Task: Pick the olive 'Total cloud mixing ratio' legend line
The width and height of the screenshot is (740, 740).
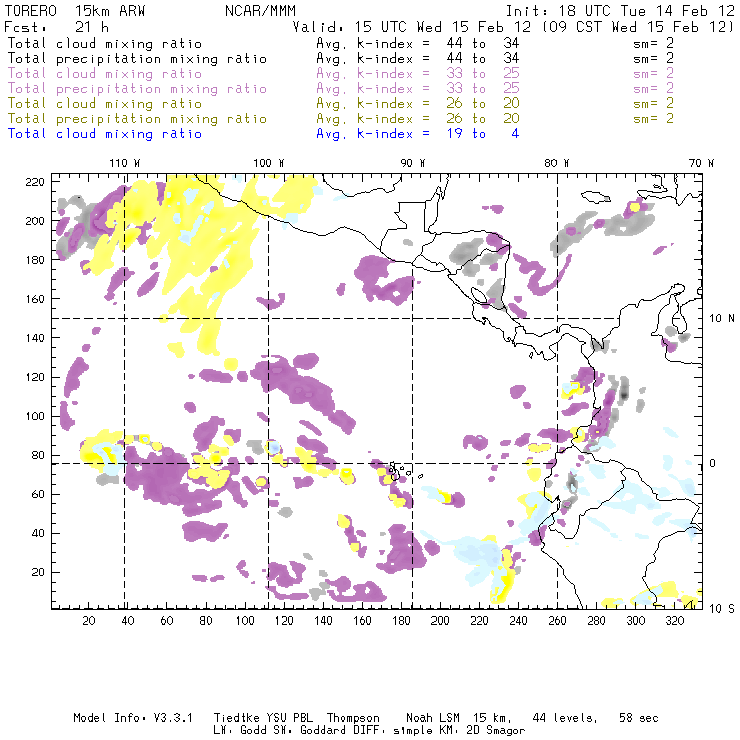Action: [105, 103]
